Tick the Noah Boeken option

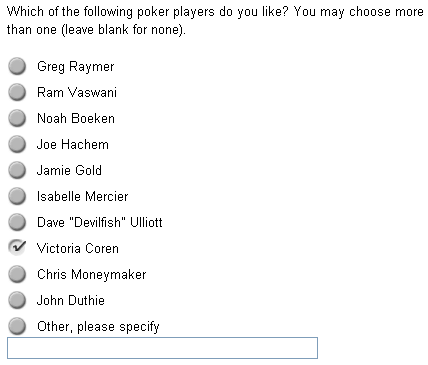tap(17, 118)
